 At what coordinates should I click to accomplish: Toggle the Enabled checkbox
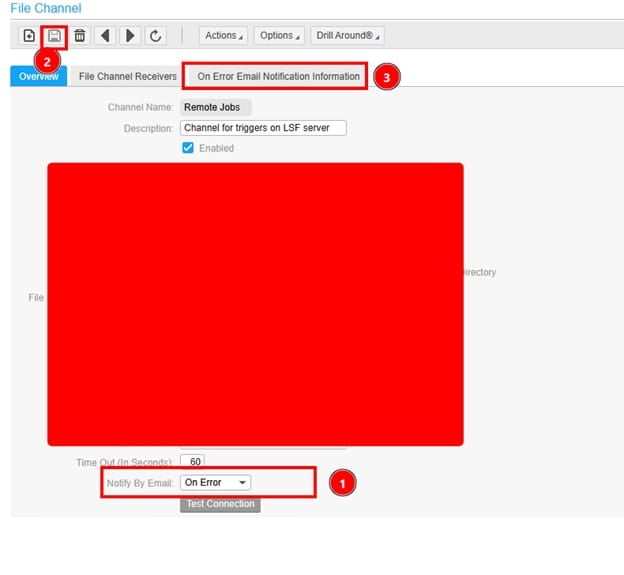coord(188,148)
